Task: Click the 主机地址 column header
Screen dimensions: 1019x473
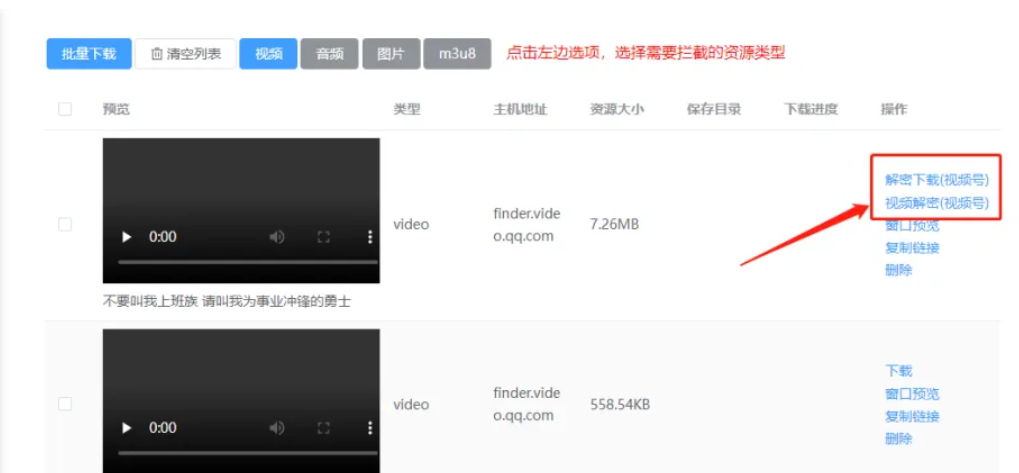Action: pyautogui.click(x=520, y=109)
